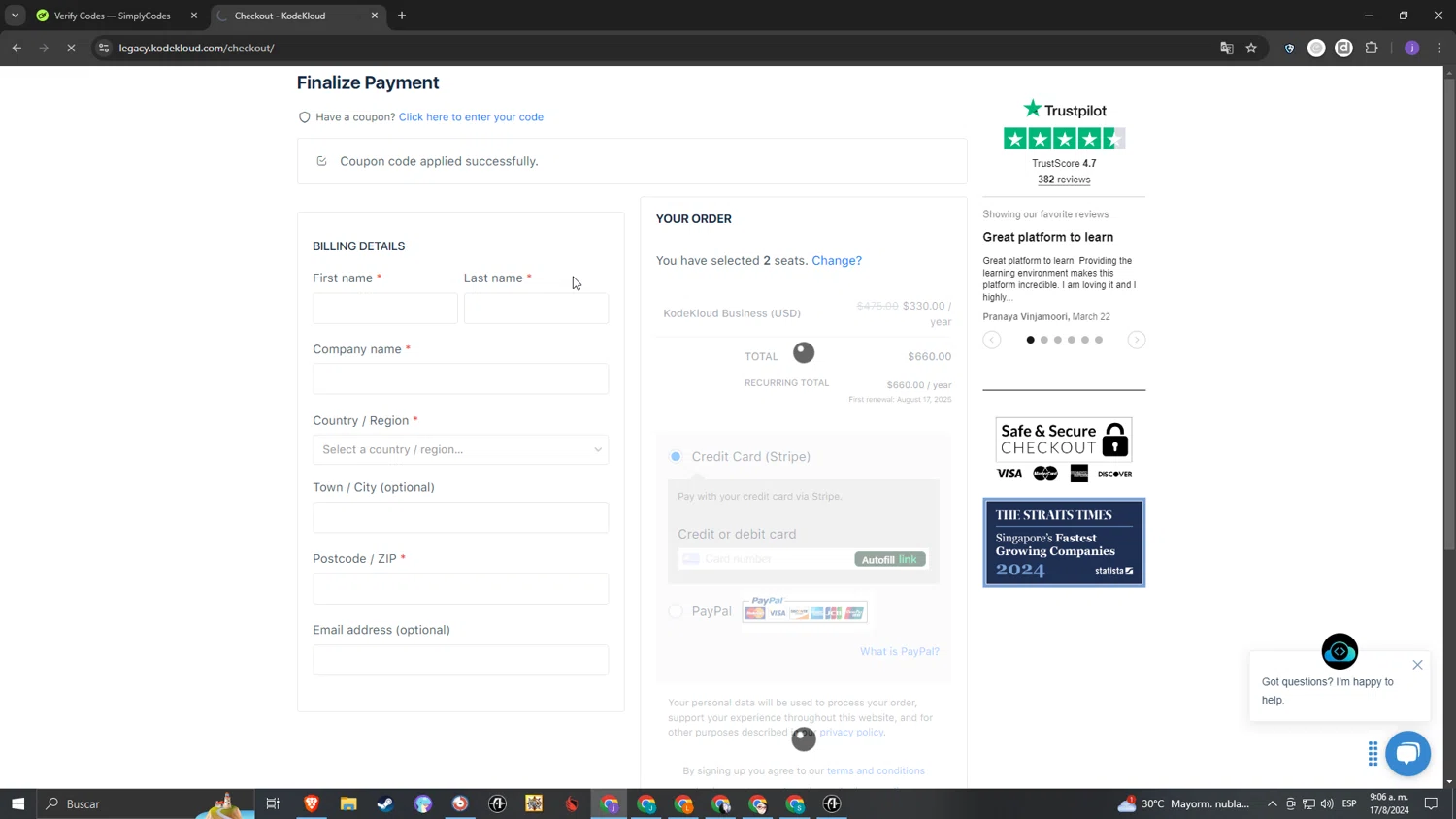Click the PayPal accepted cards image

pyautogui.click(x=805, y=609)
